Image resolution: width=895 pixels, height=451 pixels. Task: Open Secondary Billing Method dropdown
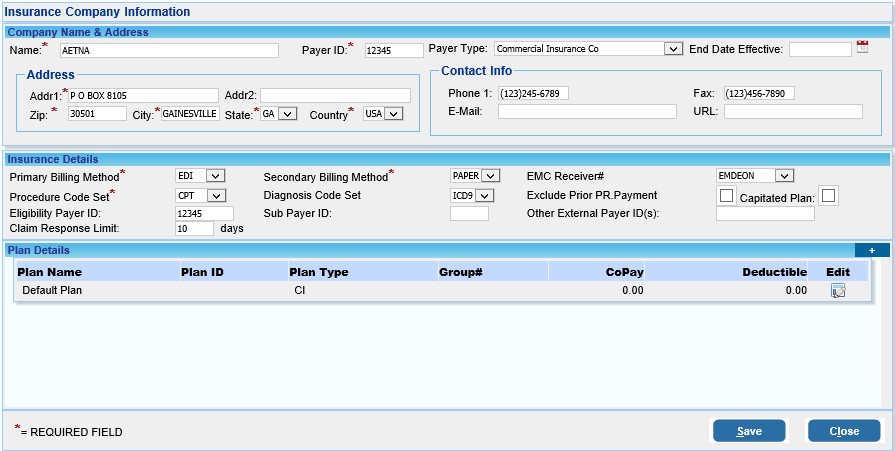point(489,176)
